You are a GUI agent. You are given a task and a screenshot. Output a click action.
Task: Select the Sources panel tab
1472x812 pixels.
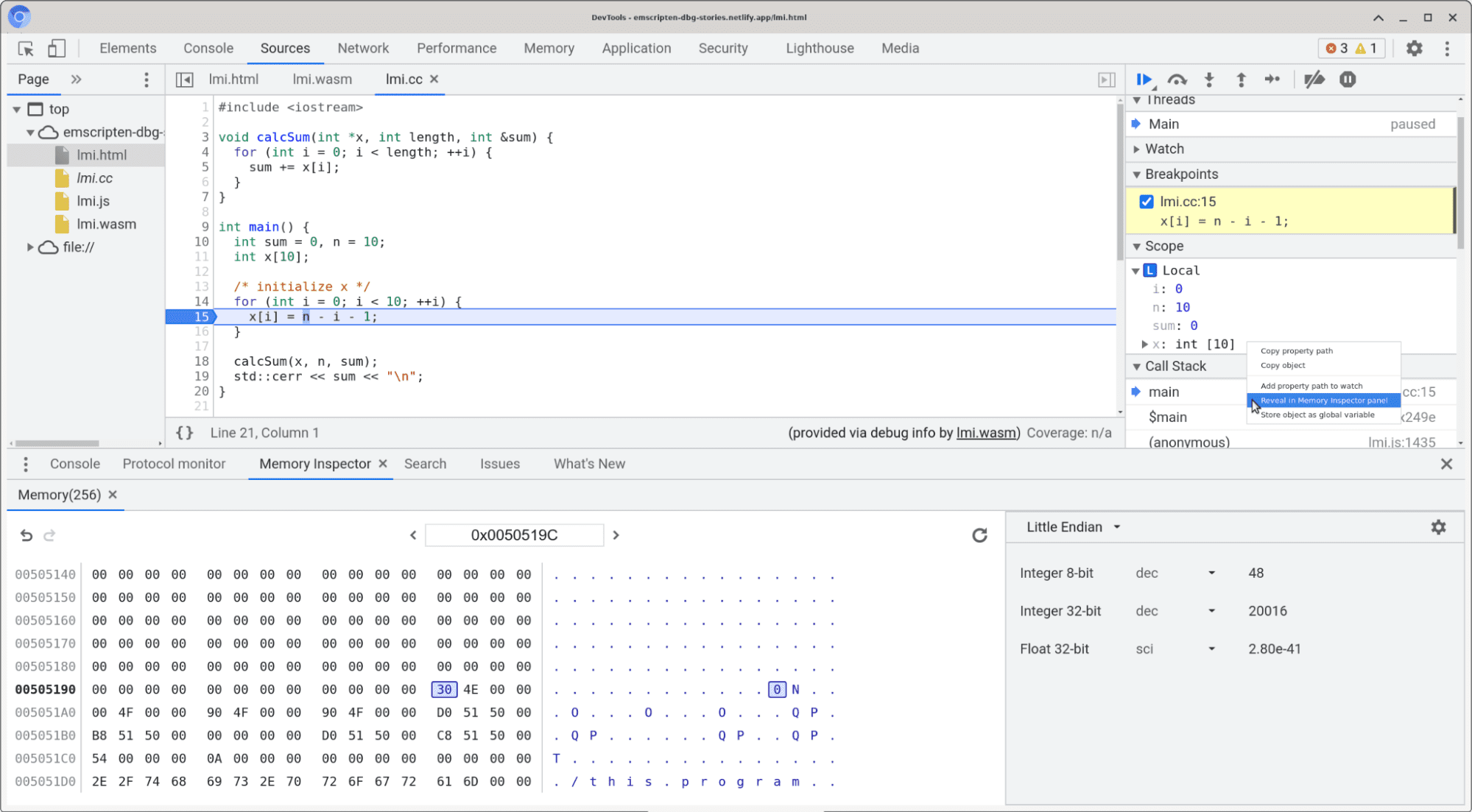click(x=285, y=47)
